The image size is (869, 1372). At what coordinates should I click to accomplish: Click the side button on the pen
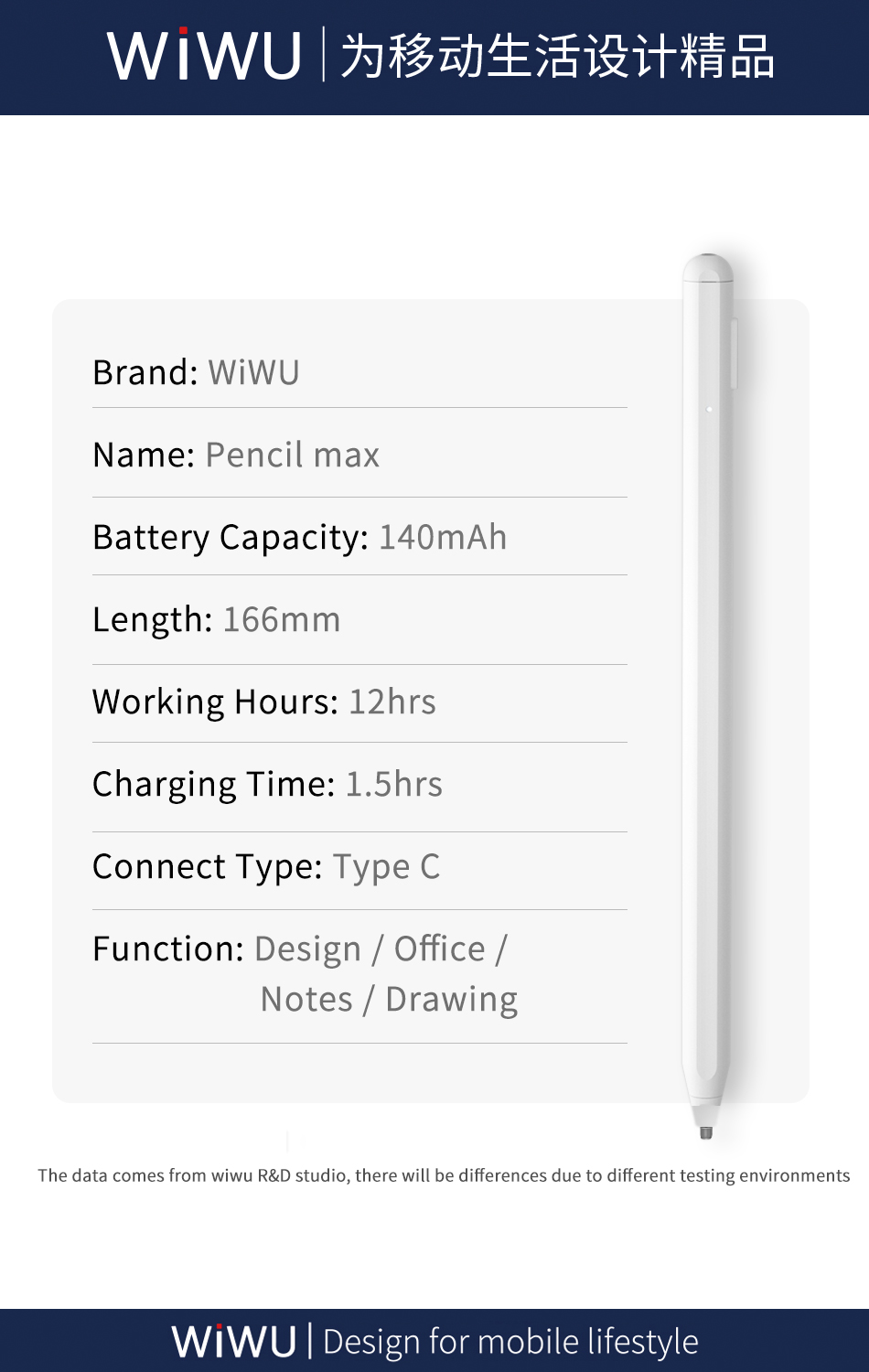click(734, 353)
